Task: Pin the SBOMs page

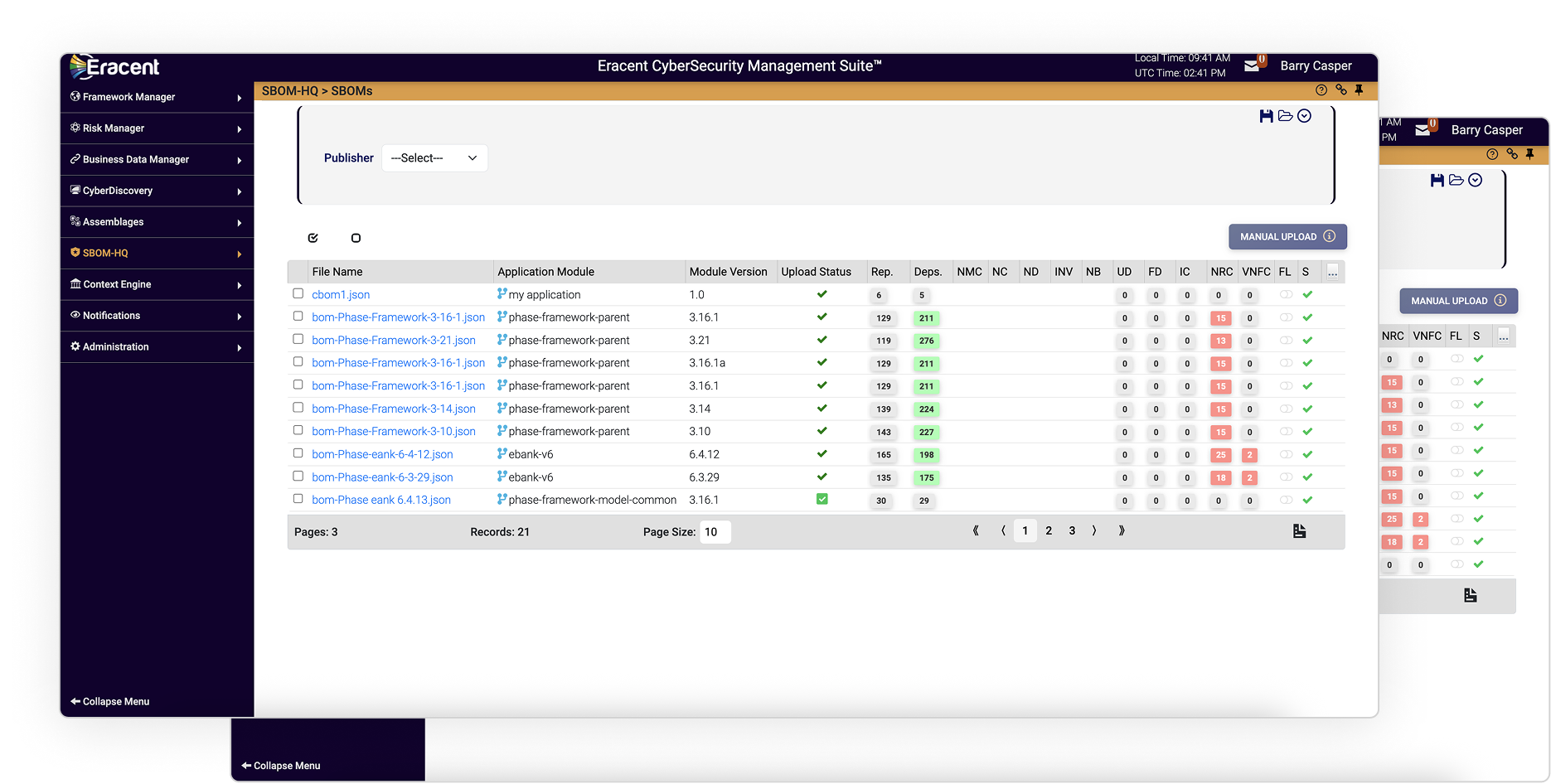Action: tap(1360, 90)
